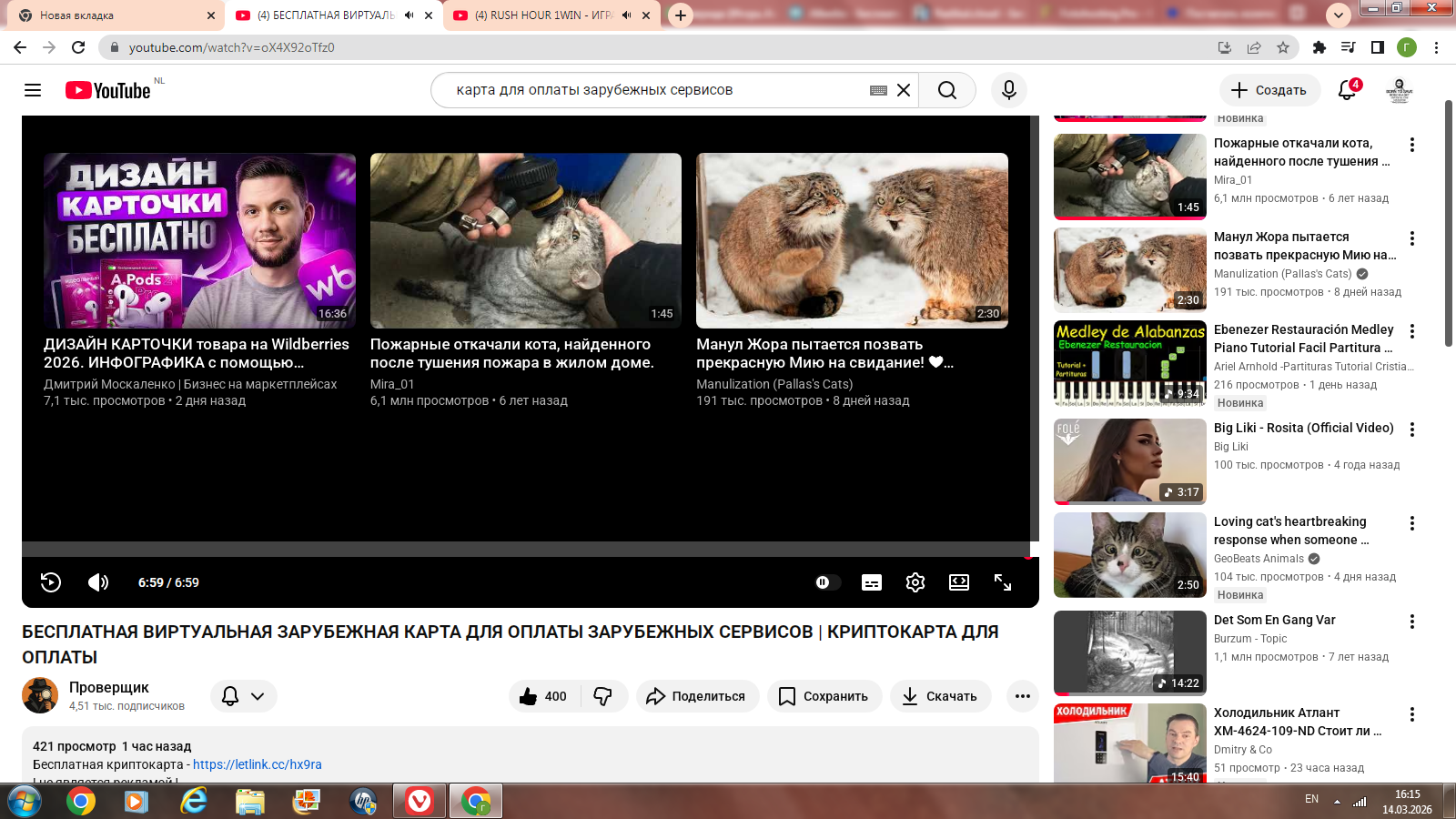Click the video progress bar
This screenshot has height=819, width=1456.
[526, 550]
